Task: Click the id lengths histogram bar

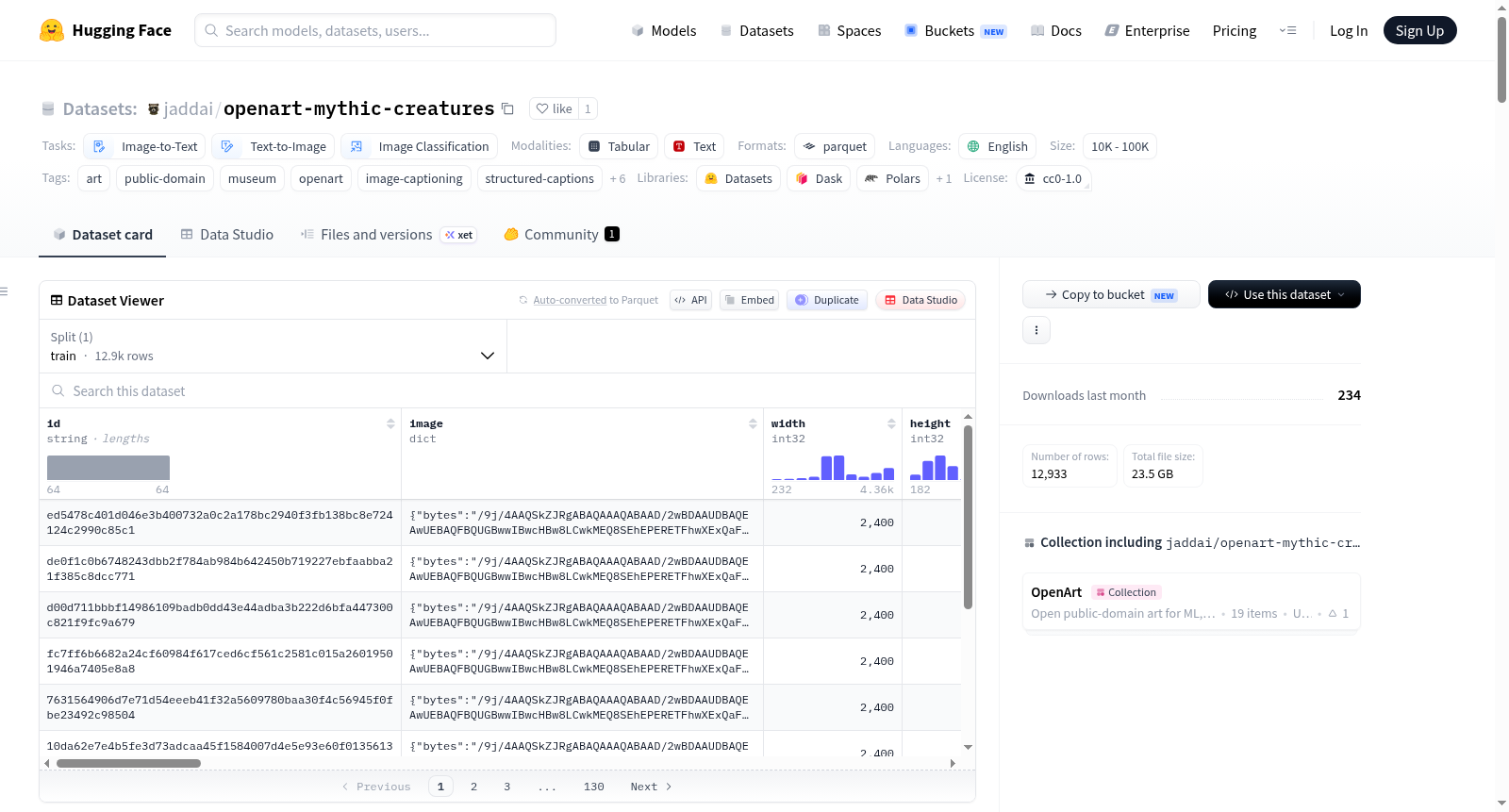Action: click(x=108, y=468)
